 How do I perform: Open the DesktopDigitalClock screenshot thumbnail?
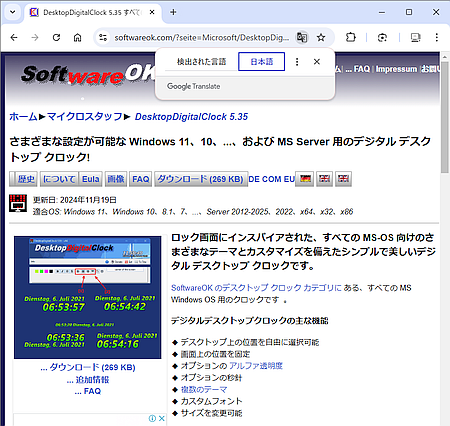87,297
